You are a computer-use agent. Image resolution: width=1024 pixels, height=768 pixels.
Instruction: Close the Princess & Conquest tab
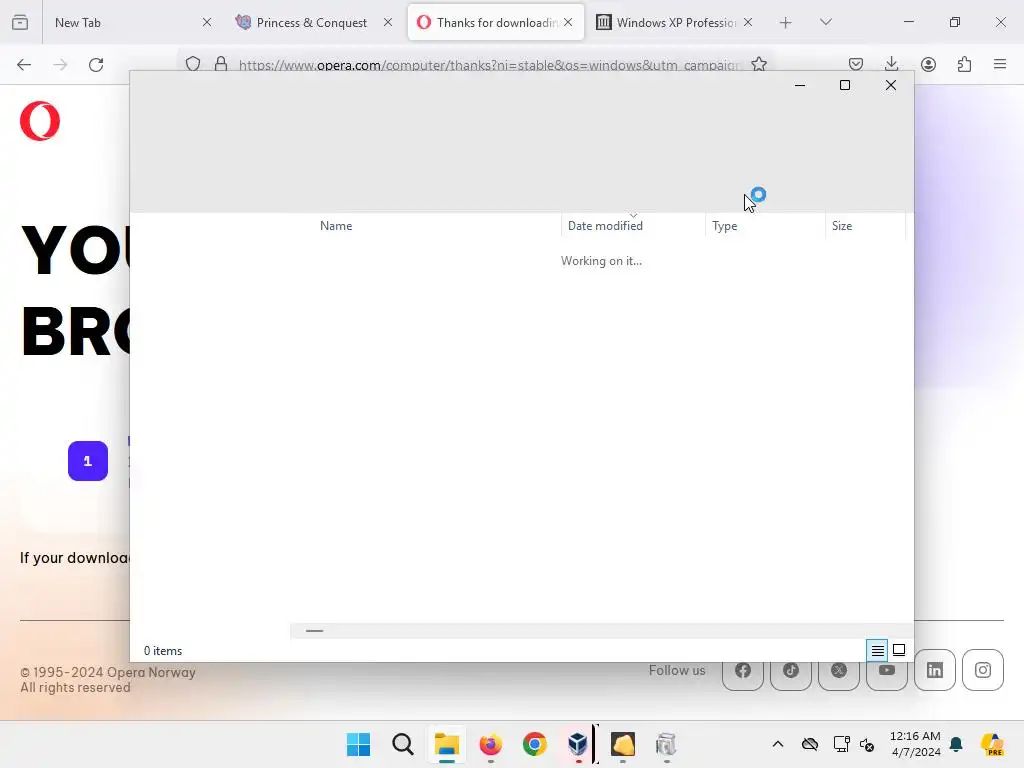click(x=388, y=22)
